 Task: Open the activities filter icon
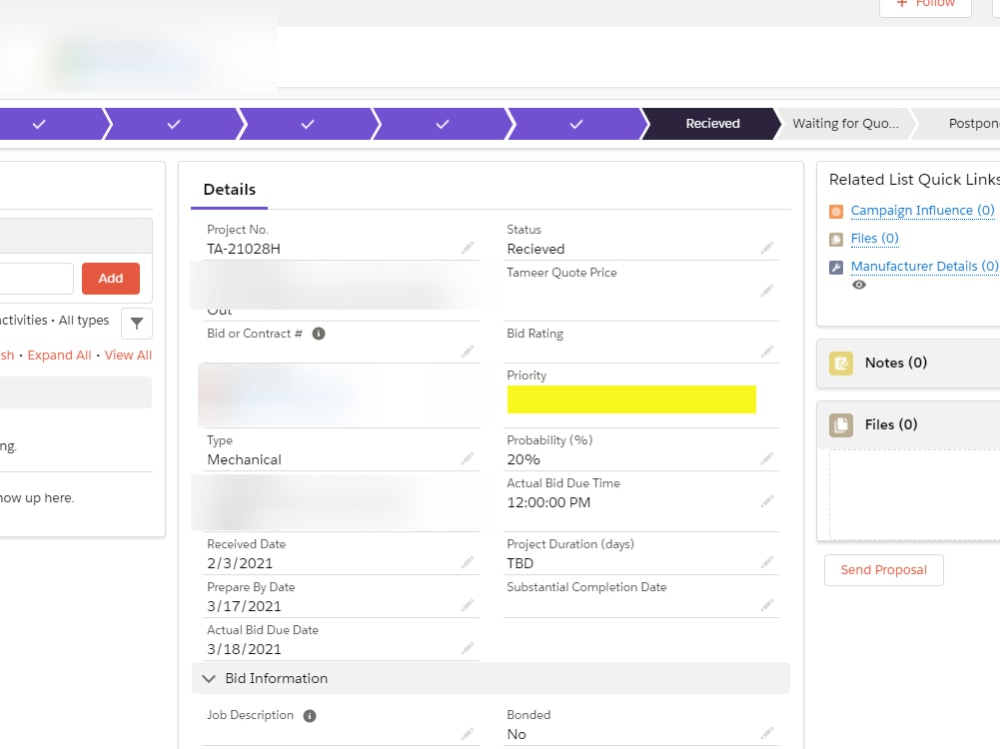tap(136, 323)
